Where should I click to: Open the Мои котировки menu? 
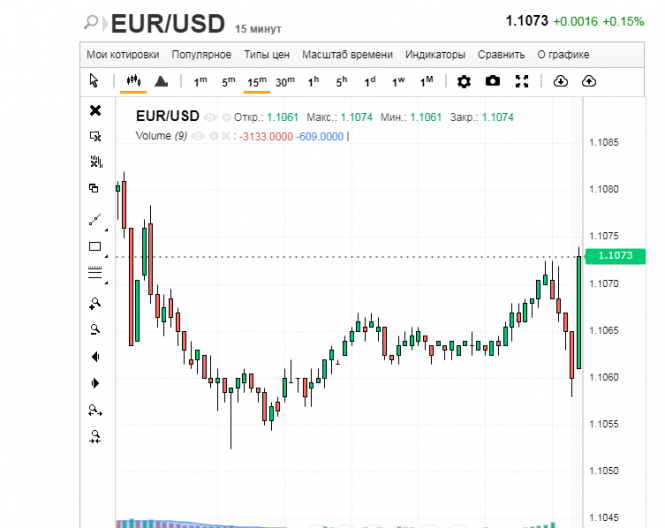coord(123,55)
